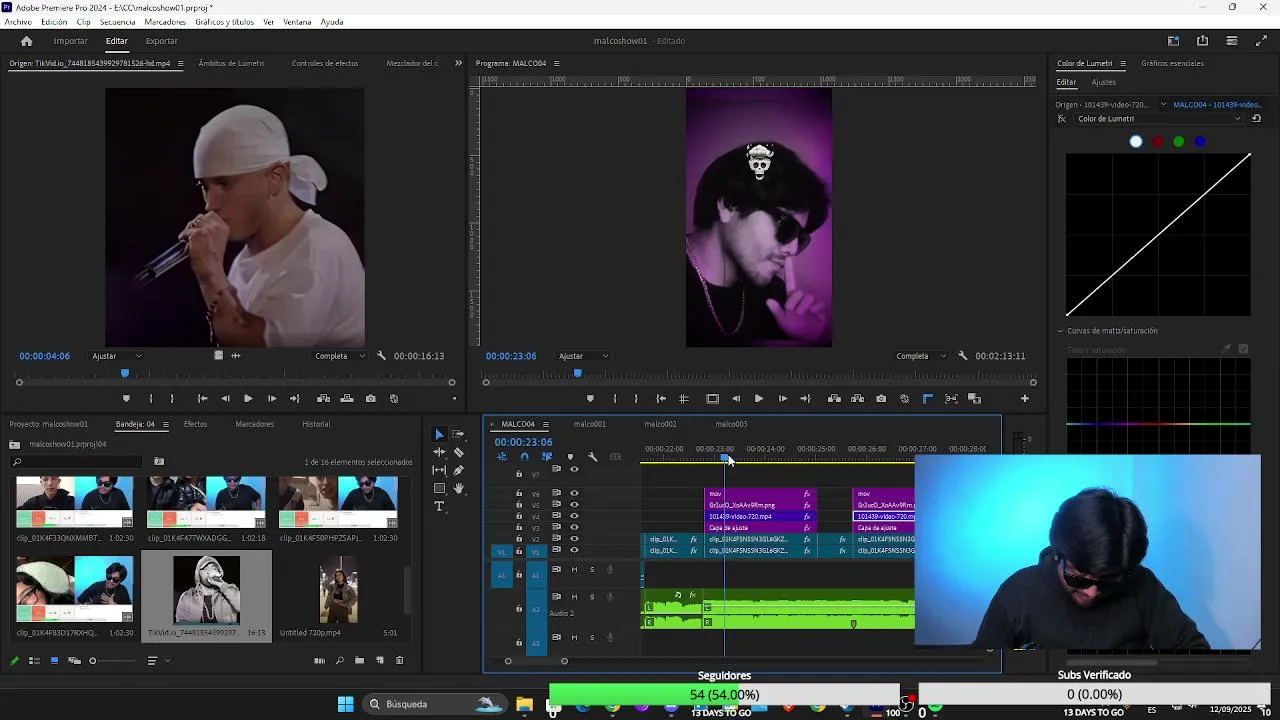Click Lift button in Program monitor
The height and width of the screenshot is (720, 1280).
coord(834,399)
